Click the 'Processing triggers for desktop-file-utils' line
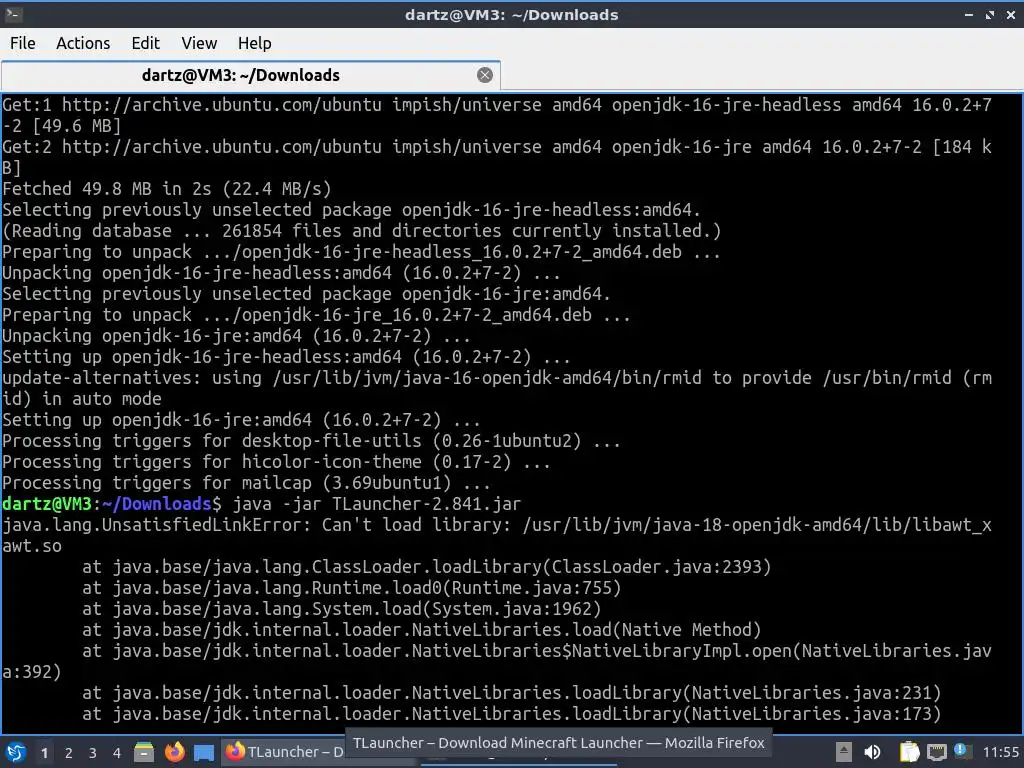Screen dimensions: 1024x768 pyautogui.click(x=312, y=441)
